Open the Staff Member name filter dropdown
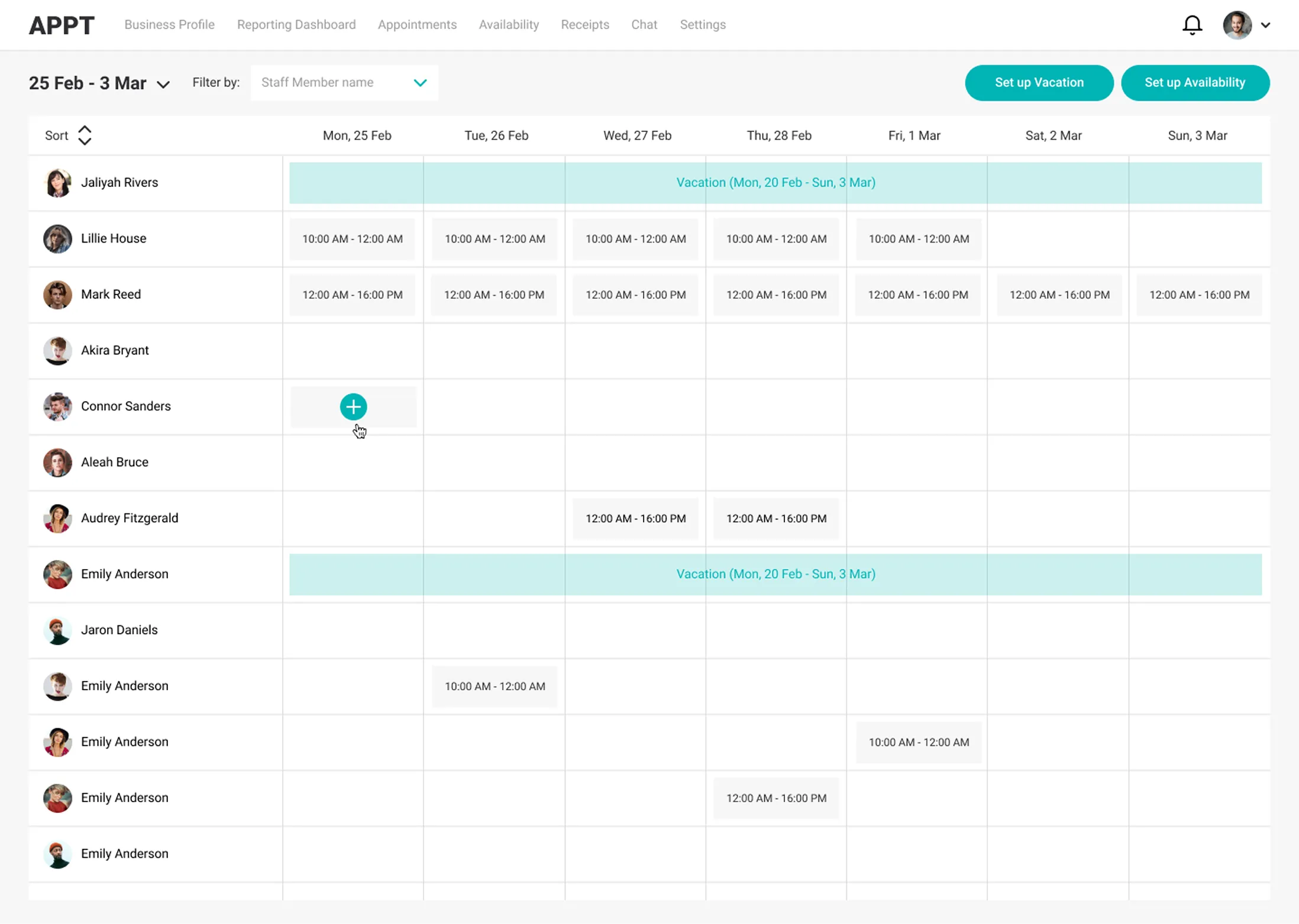1299x924 pixels. [x=344, y=83]
